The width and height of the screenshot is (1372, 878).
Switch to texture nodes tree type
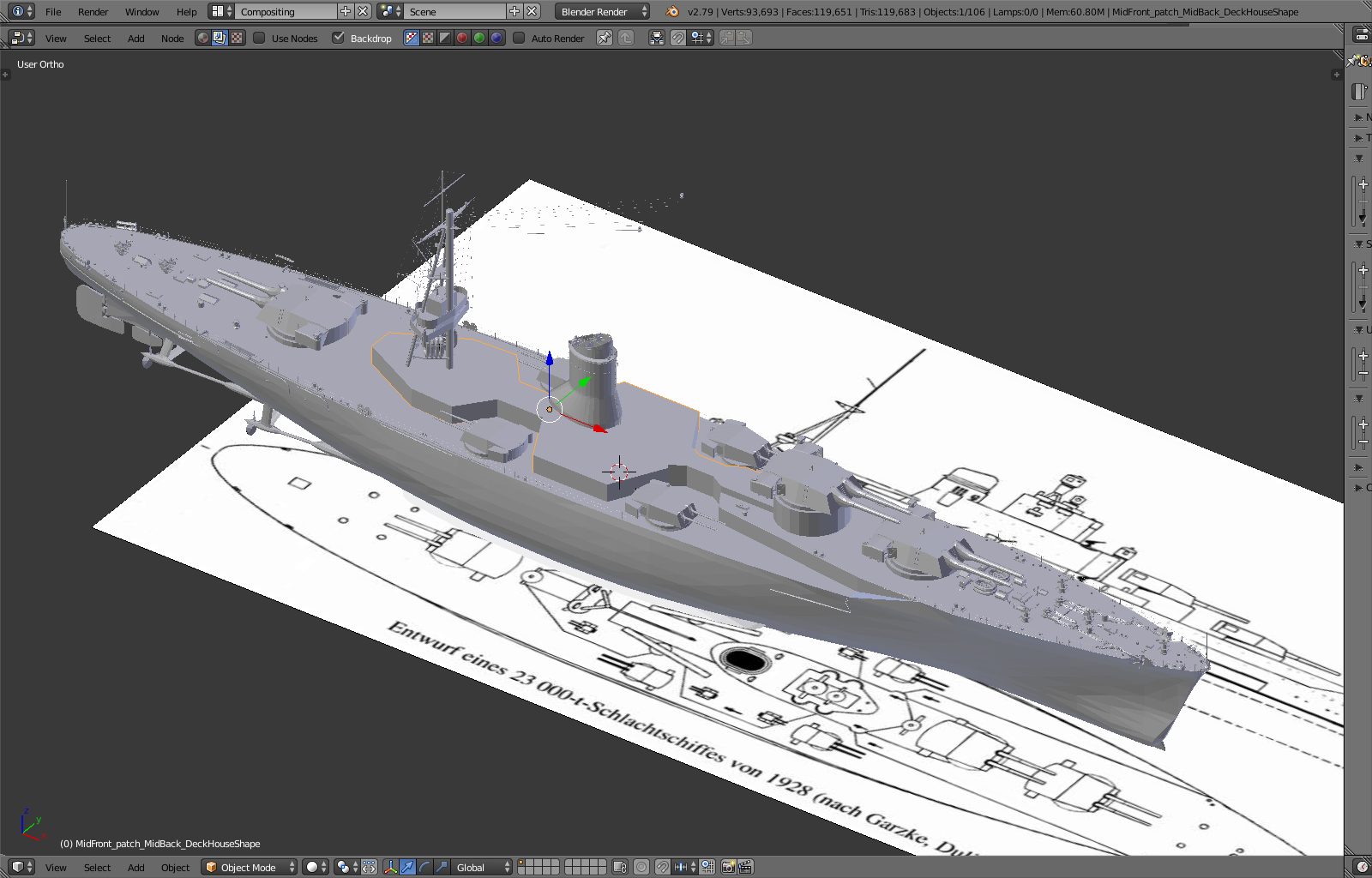click(237, 38)
